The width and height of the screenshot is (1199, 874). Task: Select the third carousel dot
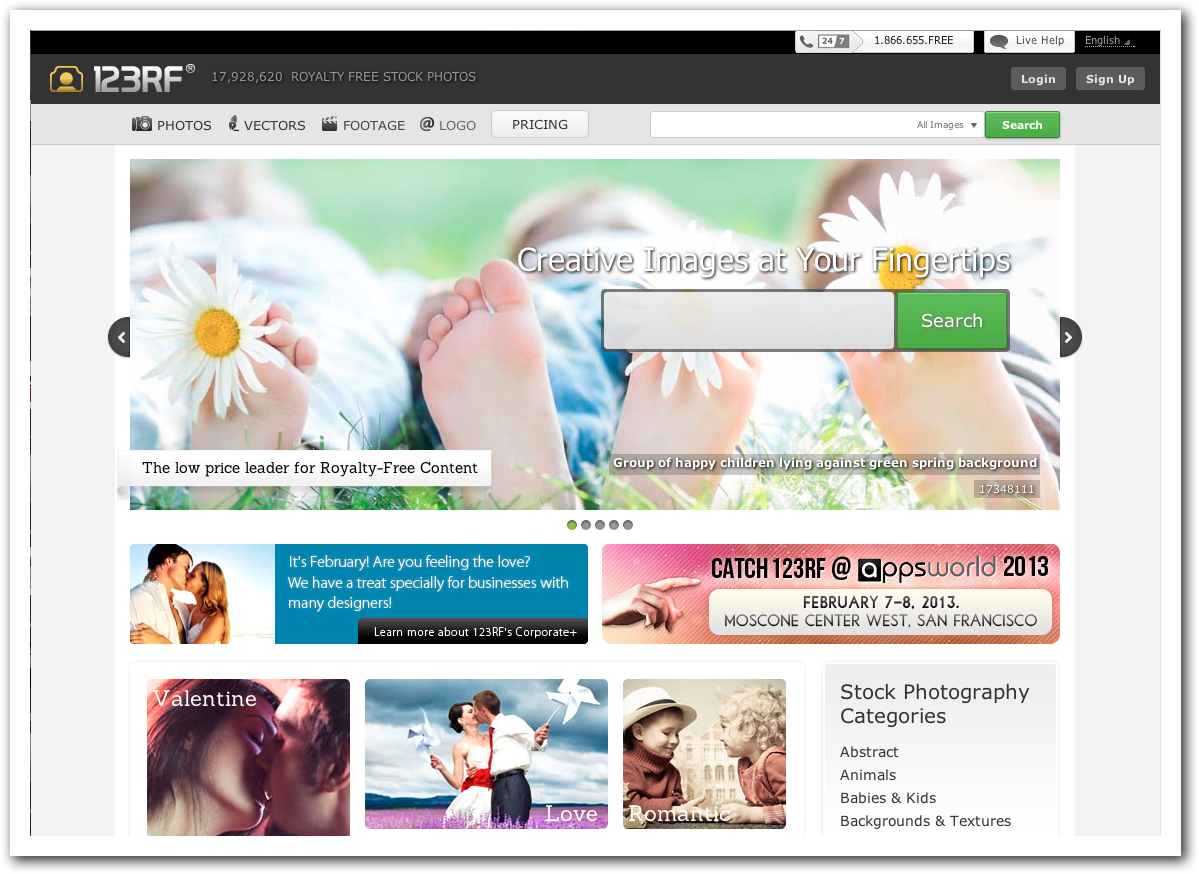(x=600, y=525)
